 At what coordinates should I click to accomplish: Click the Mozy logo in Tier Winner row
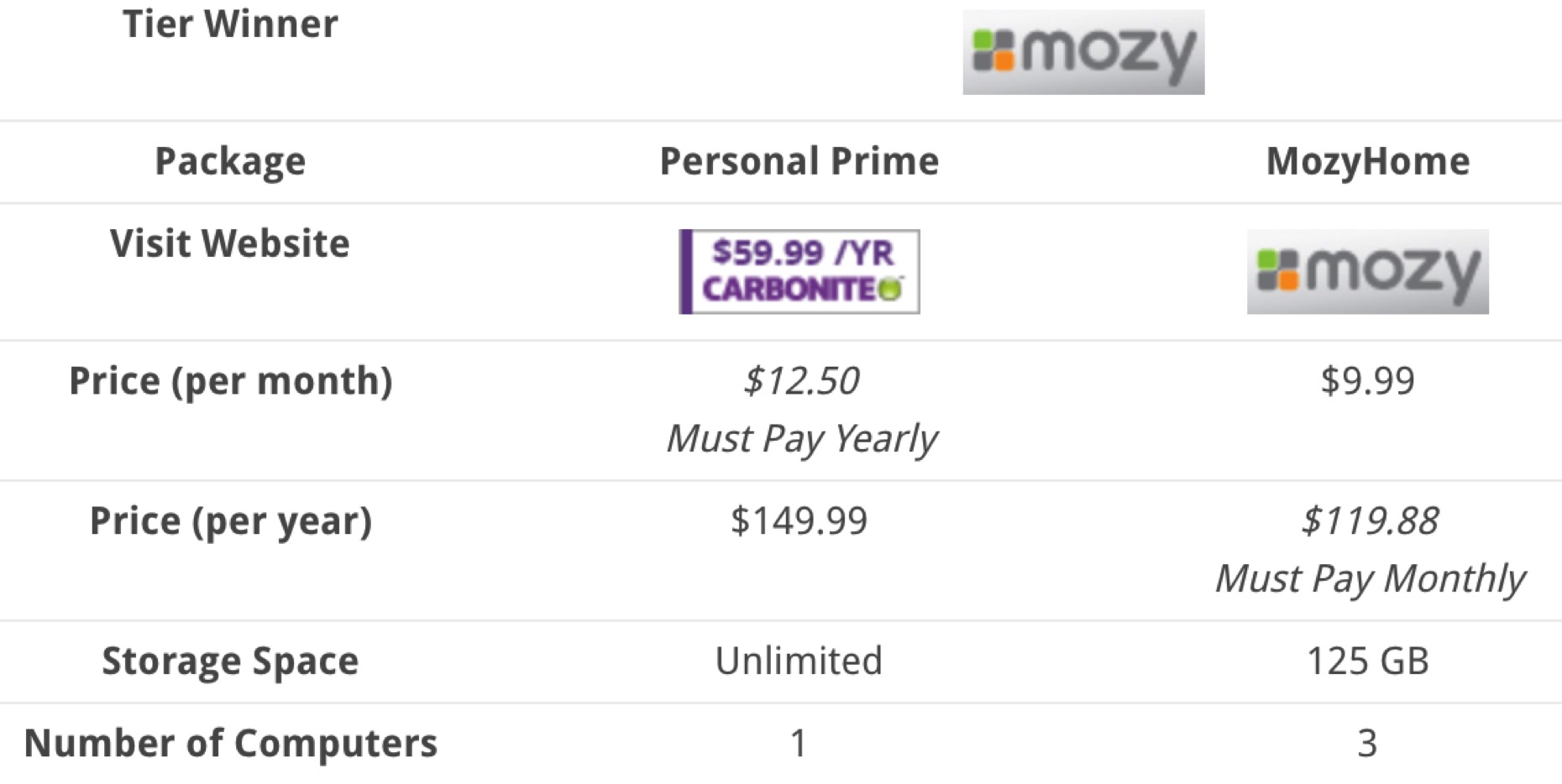(x=1083, y=52)
